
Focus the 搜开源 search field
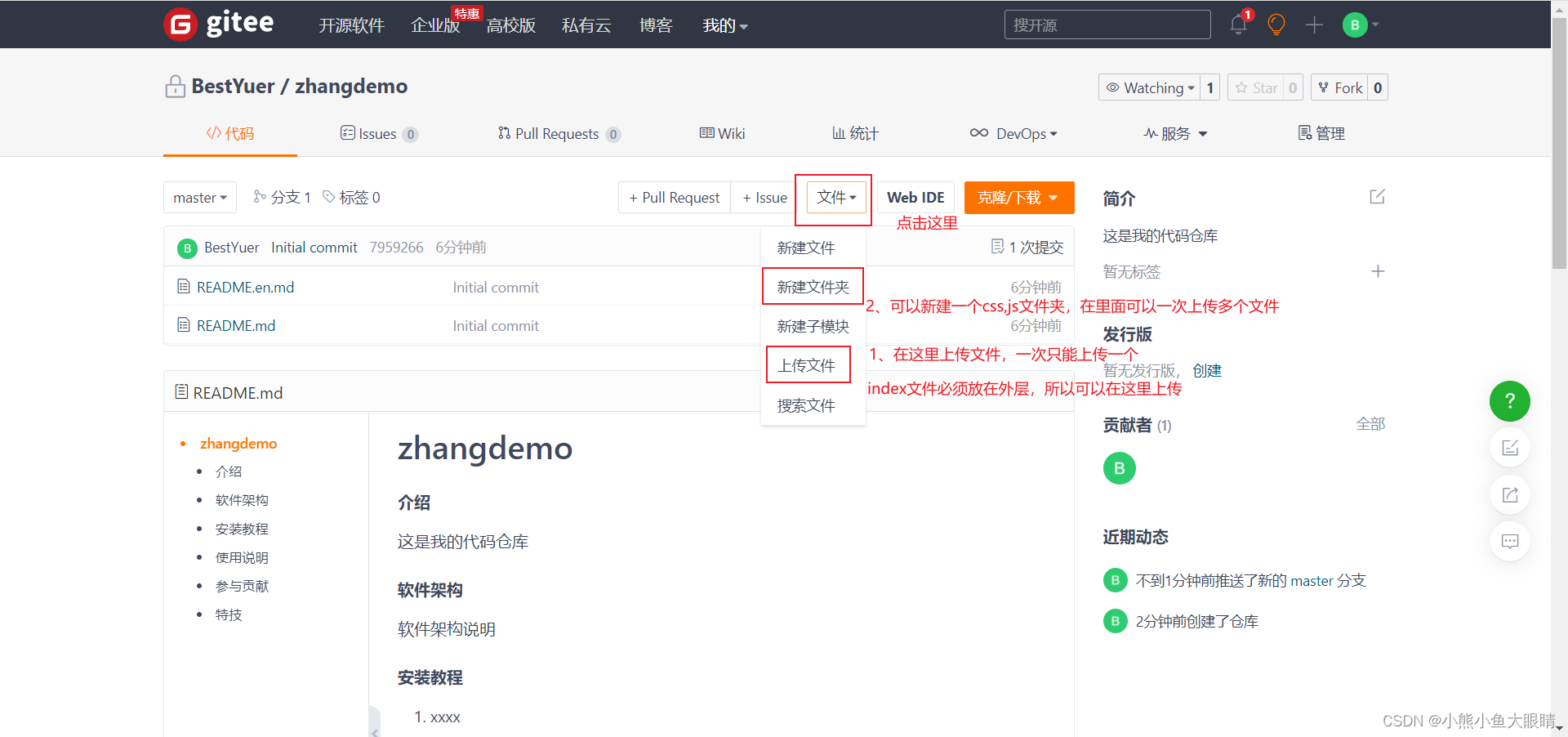[1107, 25]
